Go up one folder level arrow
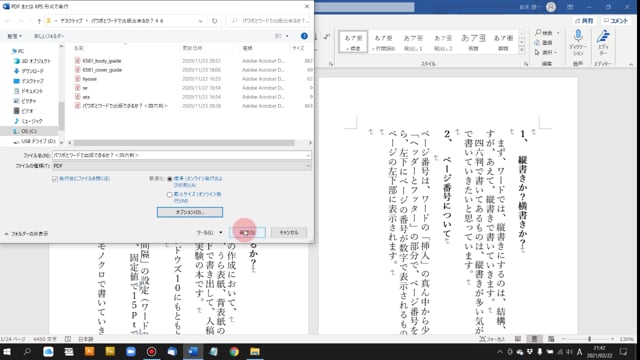Image resolution: width=640 pixels, height=360 pixels. [39, 21]
